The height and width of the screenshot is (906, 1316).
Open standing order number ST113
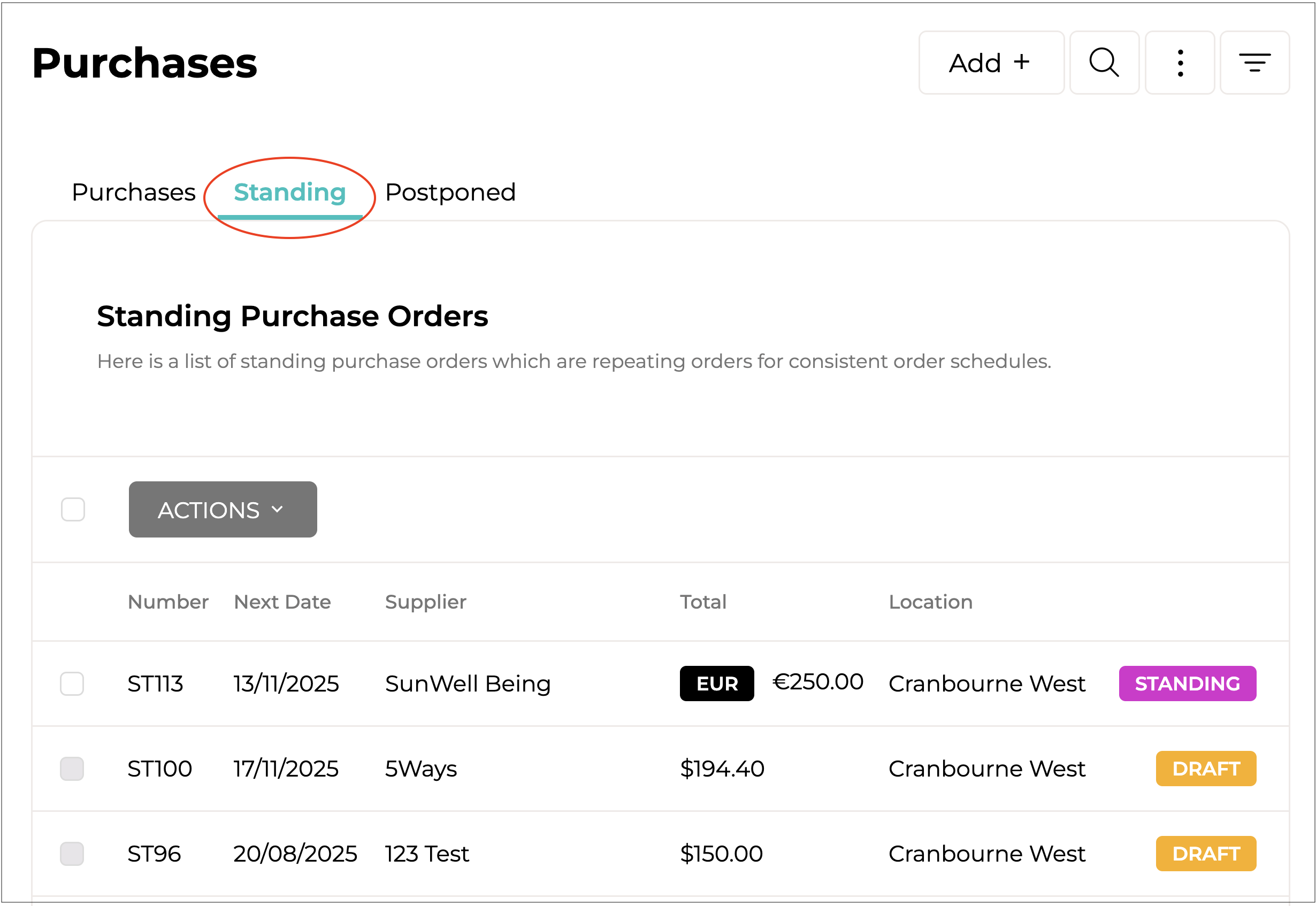pos(155,684)
